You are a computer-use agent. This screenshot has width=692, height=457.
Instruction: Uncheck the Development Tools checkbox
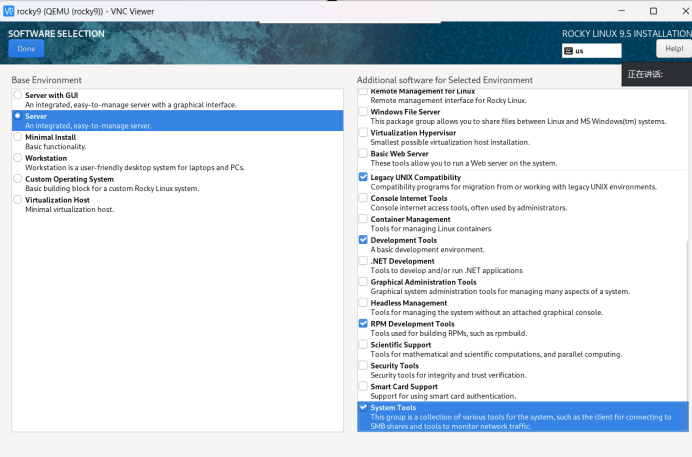[x=363, y=240]
